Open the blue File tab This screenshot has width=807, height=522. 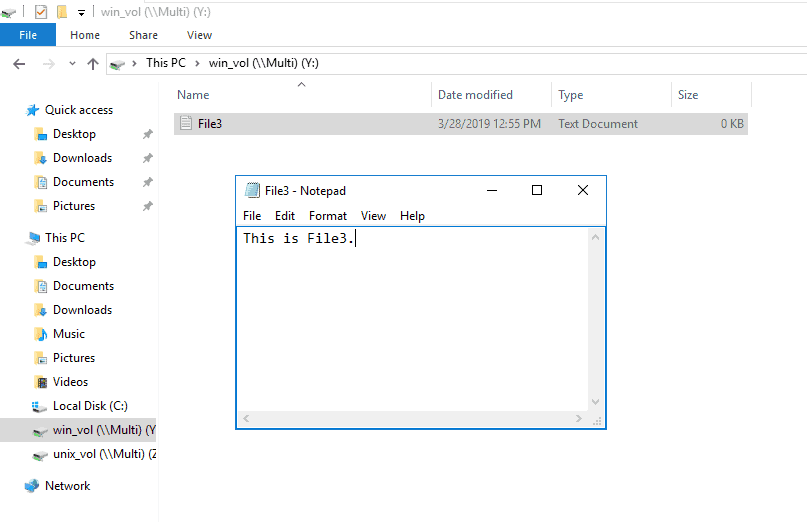(x=28, y=35)
